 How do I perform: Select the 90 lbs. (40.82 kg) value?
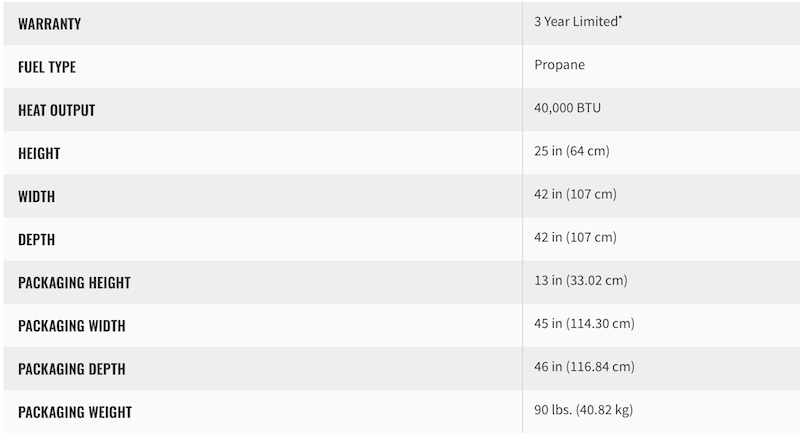tap(584, 410)
